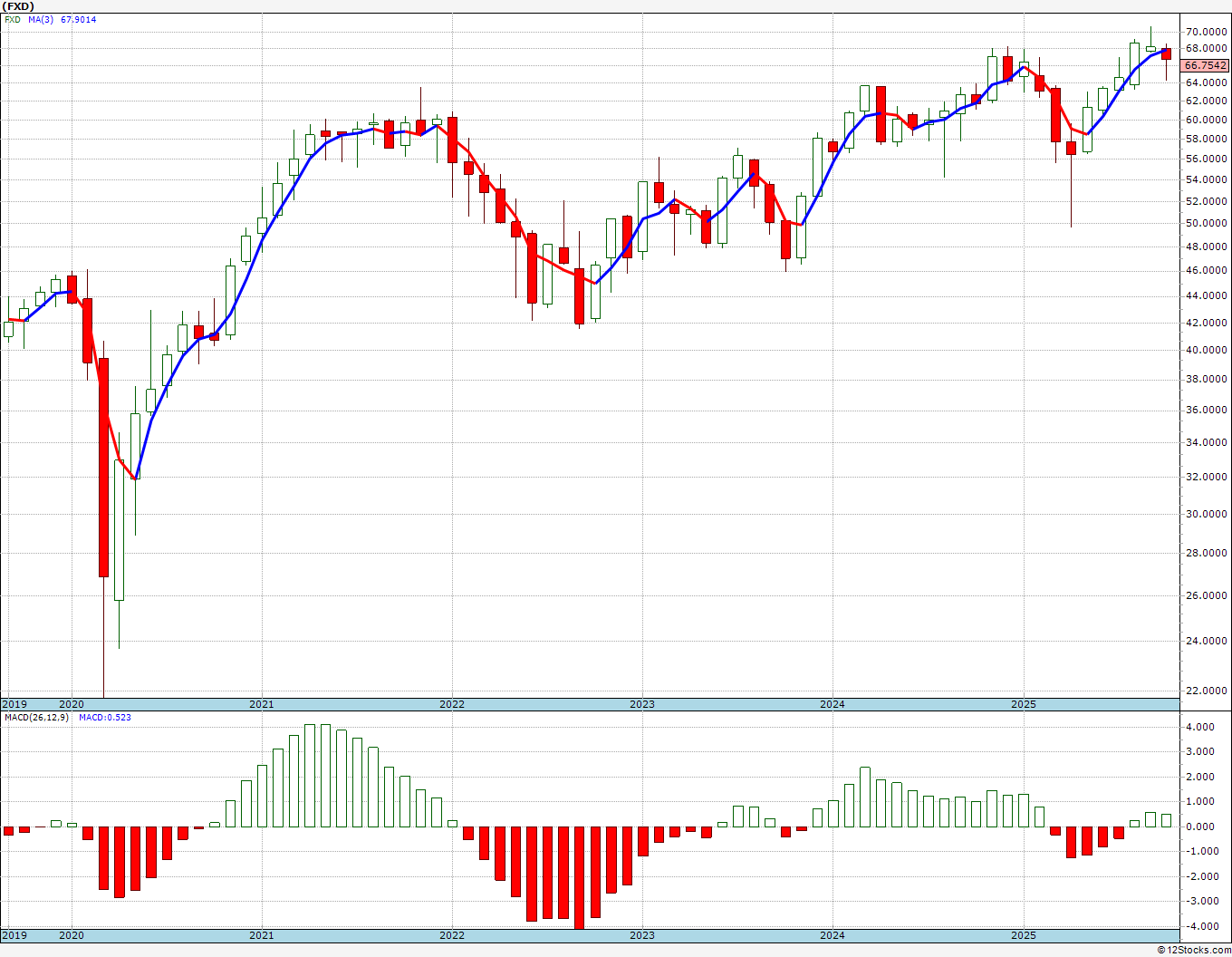Click the 12Stocks.com copyright link
This screenshot has width=1232, height=957.
1194,950
